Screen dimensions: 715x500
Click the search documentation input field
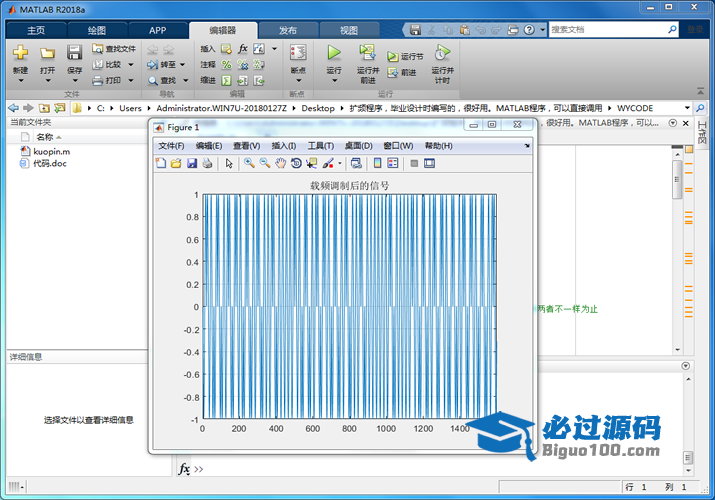click(x=608, y=30)
